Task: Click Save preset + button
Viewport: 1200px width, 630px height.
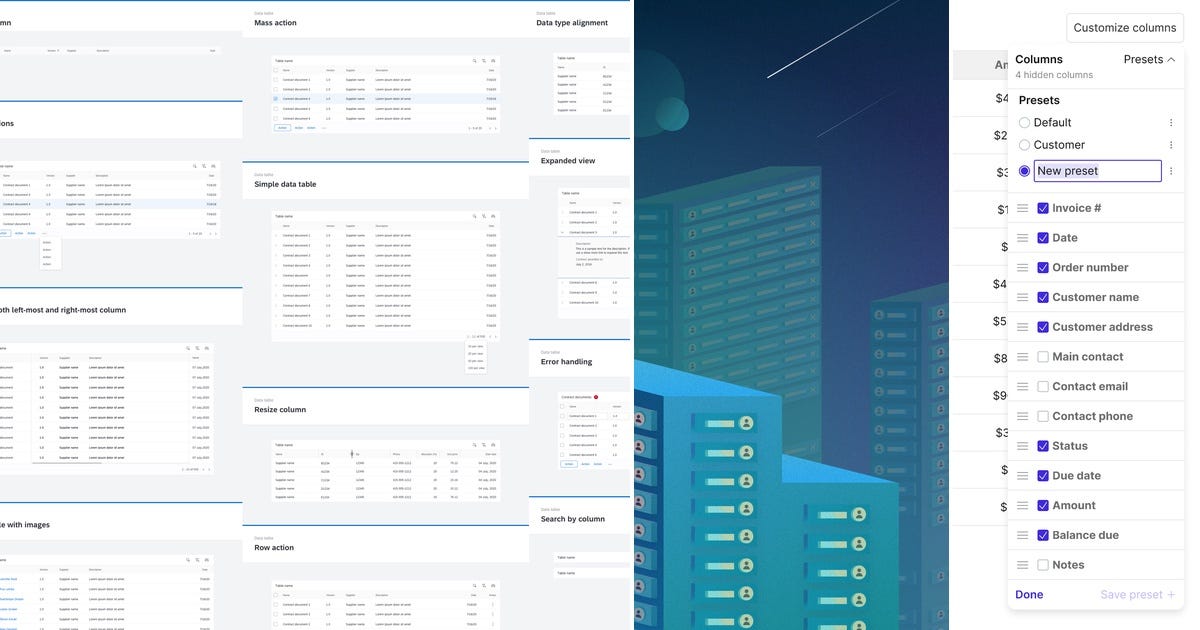Action: 1138,595
